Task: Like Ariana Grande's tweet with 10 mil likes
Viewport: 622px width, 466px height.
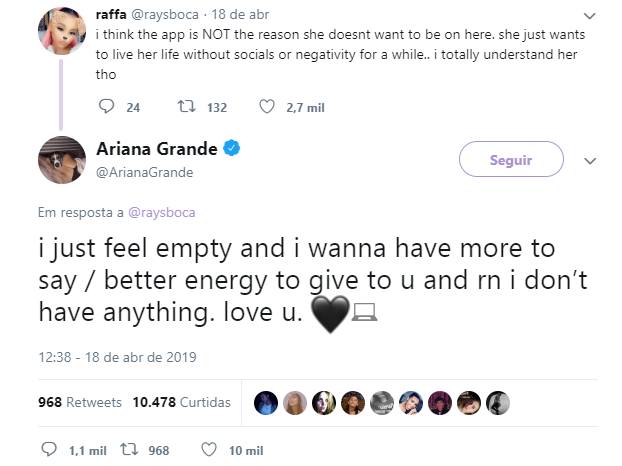Action: click(209, 449)
